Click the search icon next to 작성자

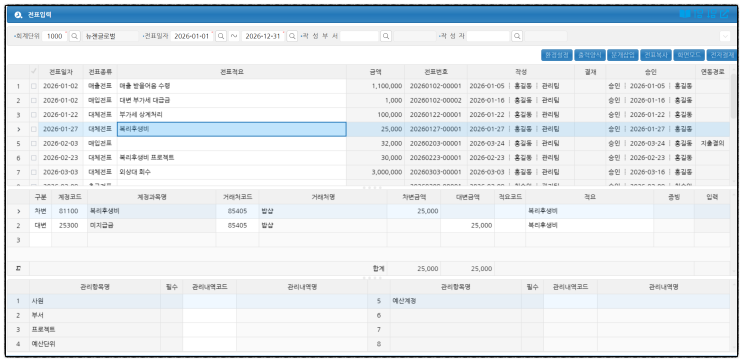coord(517,36)
